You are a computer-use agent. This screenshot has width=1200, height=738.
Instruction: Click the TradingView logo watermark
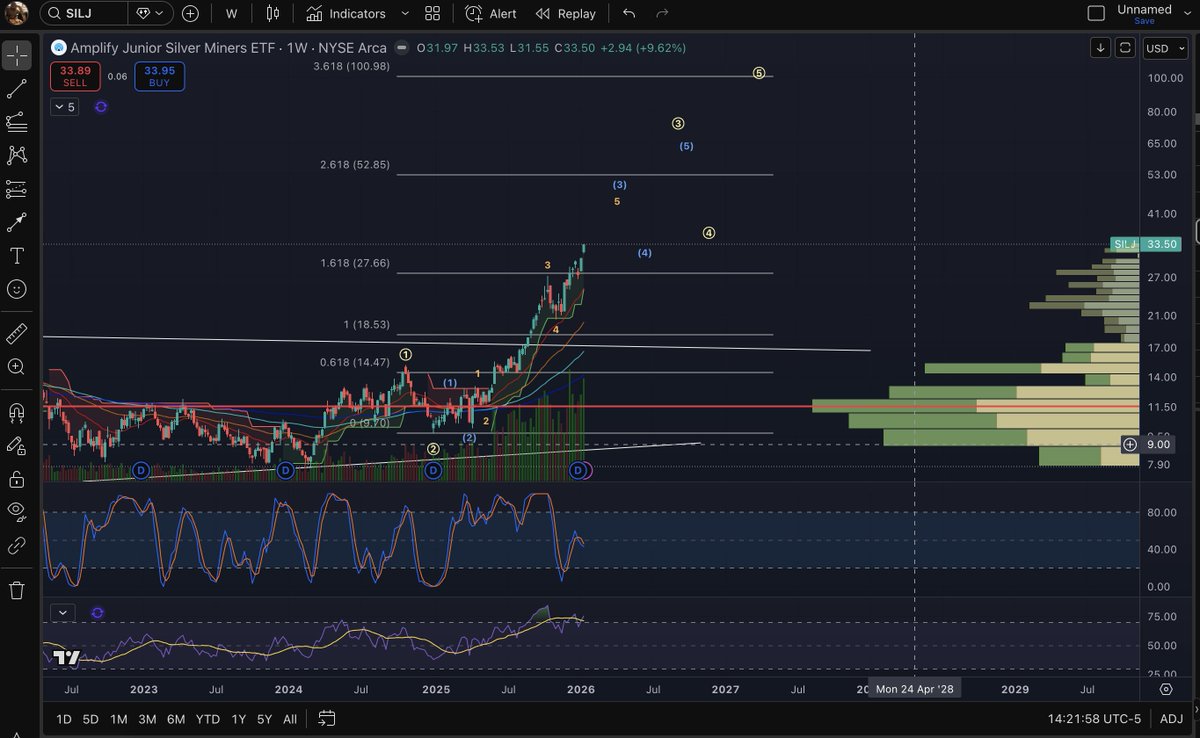click(x=66, y=658)
